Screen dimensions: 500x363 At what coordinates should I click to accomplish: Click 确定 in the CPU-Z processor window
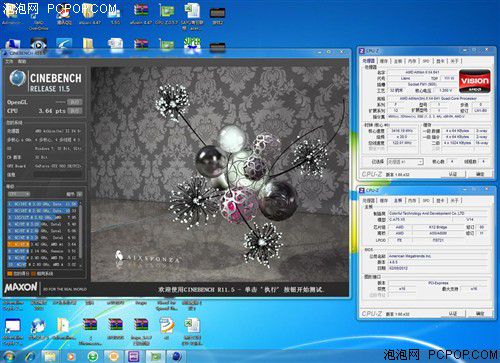pyautogui.click(x=479, y=174)
